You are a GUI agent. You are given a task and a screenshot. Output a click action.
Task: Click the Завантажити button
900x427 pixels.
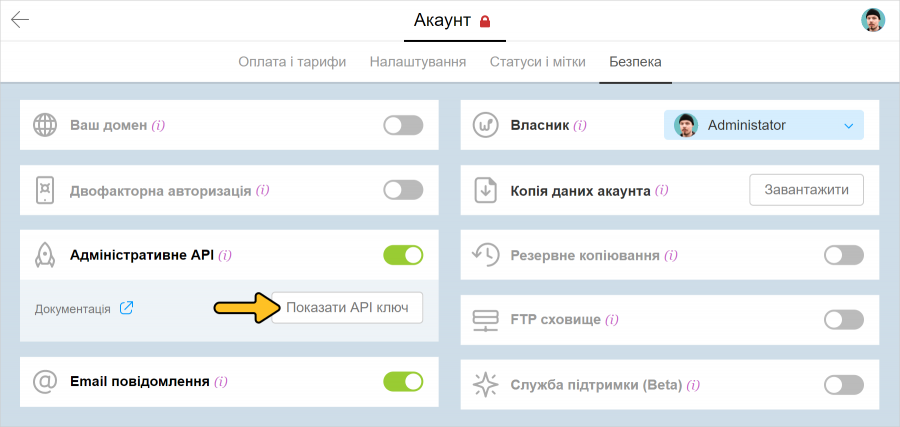pos(806,189)
